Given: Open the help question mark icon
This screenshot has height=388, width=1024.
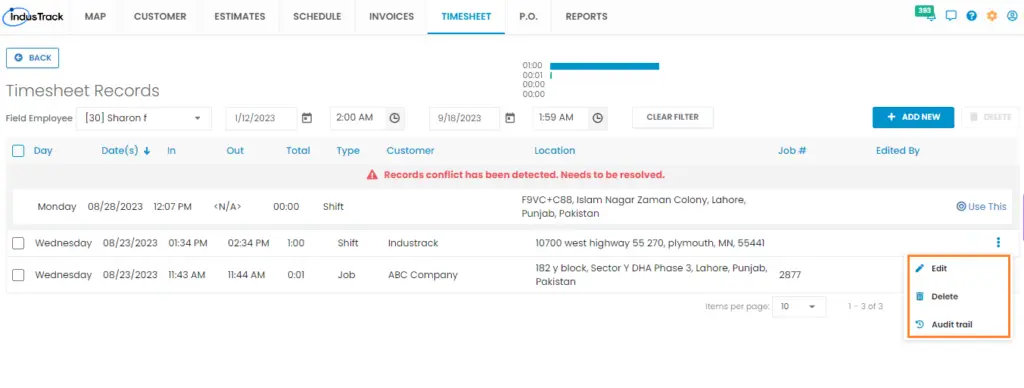Looking at the screenshot, I should coord(971,16).
